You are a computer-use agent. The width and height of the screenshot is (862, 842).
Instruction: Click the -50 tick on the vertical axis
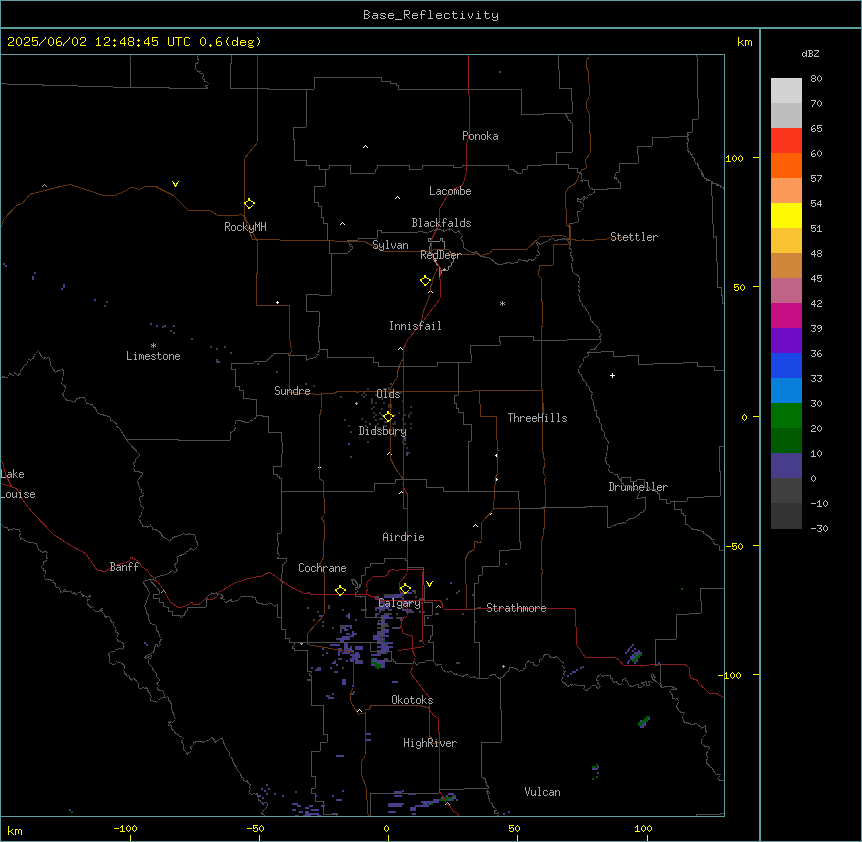734,546
